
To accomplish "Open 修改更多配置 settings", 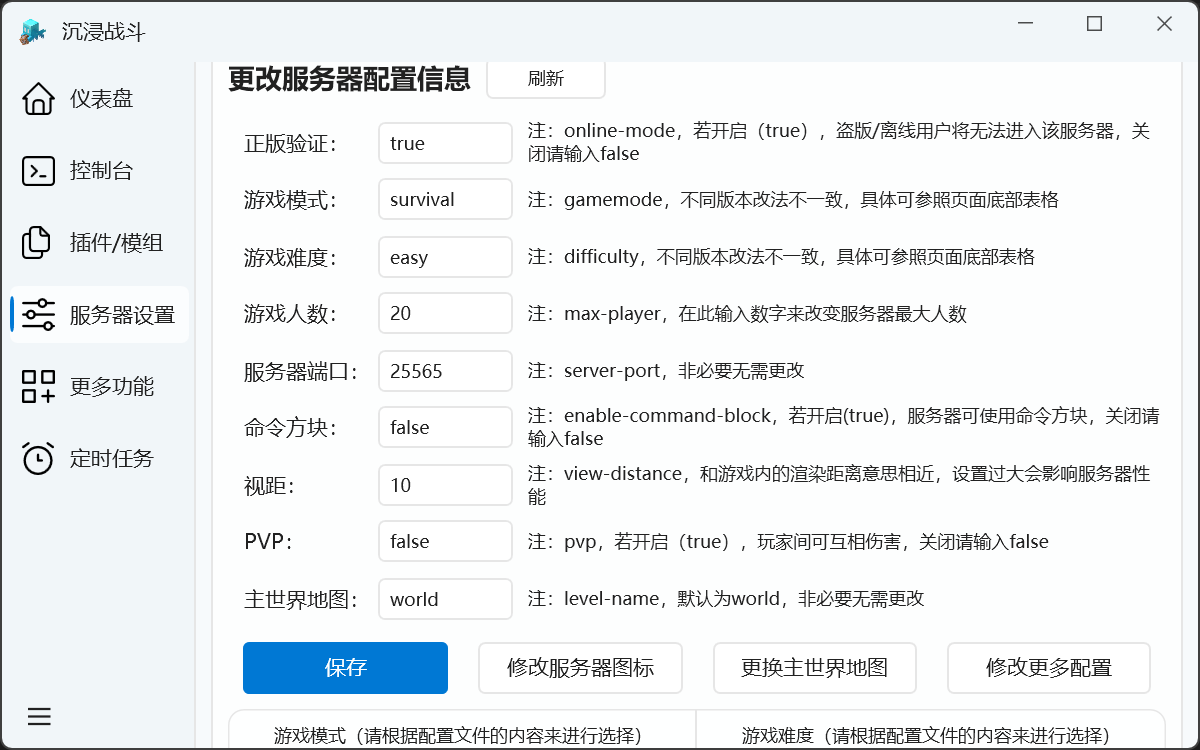I will point(1048,668).
